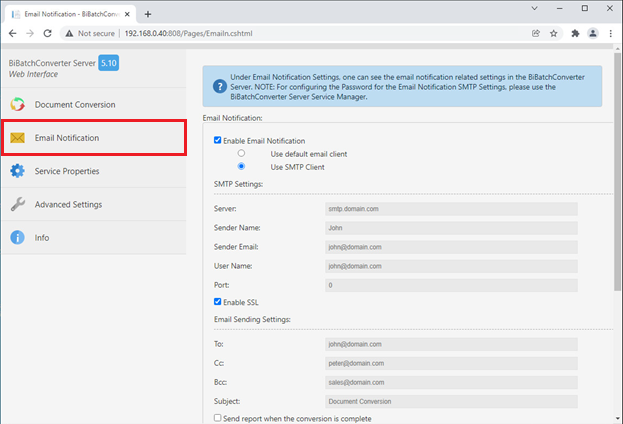The image size is (623, 424).
Task: Click the Info circle icon
Action: [x=17, y=238]
